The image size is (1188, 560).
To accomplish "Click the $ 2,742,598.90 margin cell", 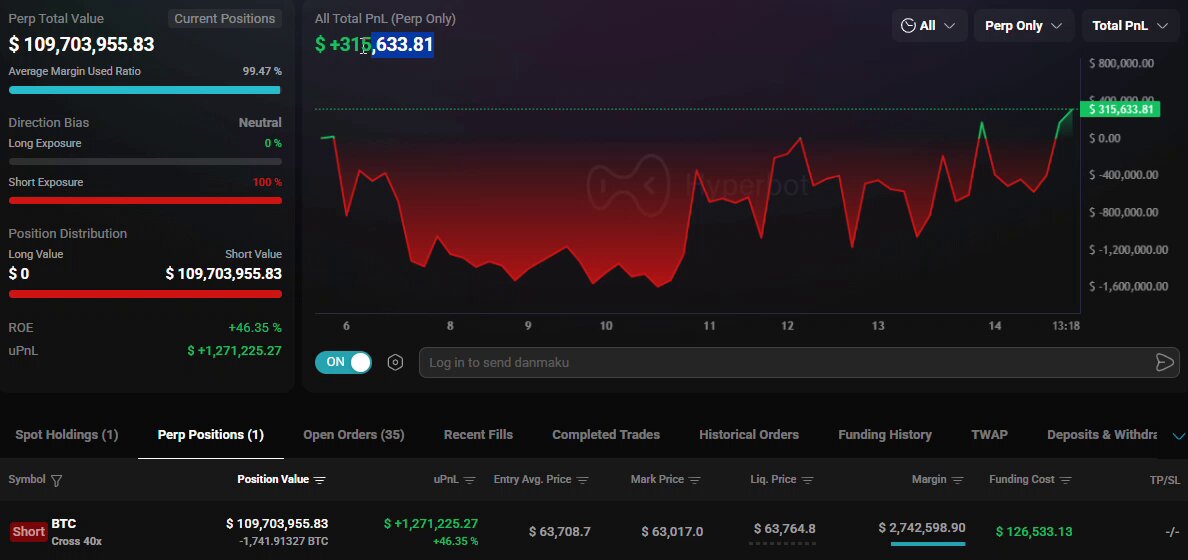I will tap(922, 528).
